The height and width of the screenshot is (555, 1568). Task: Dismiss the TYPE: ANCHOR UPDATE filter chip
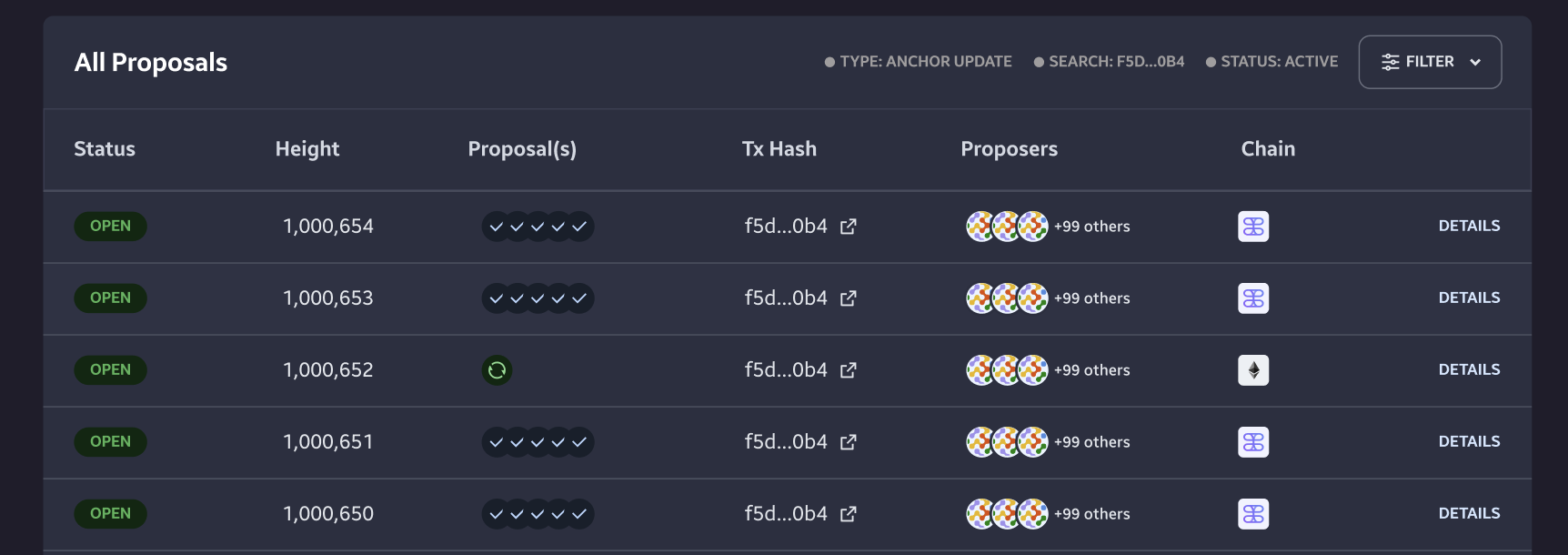click(919, 61)
